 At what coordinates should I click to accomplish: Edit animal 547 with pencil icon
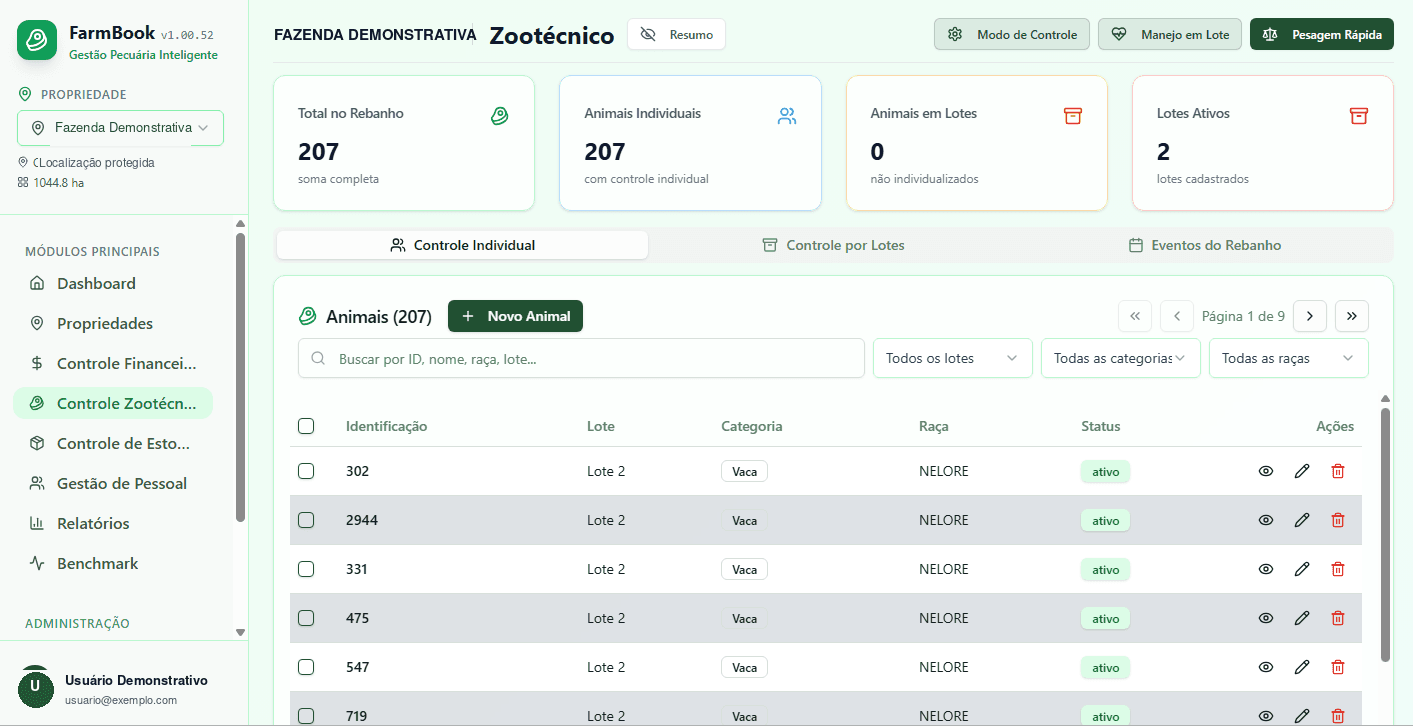pyautogui.click(x=1302, y=667)
